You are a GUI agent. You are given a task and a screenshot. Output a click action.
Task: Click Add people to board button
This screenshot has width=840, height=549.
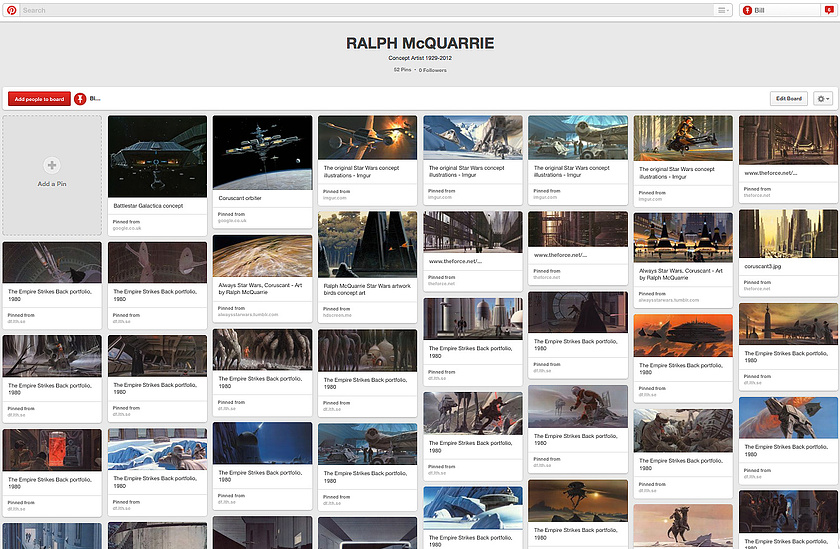(x=39, y=99)
